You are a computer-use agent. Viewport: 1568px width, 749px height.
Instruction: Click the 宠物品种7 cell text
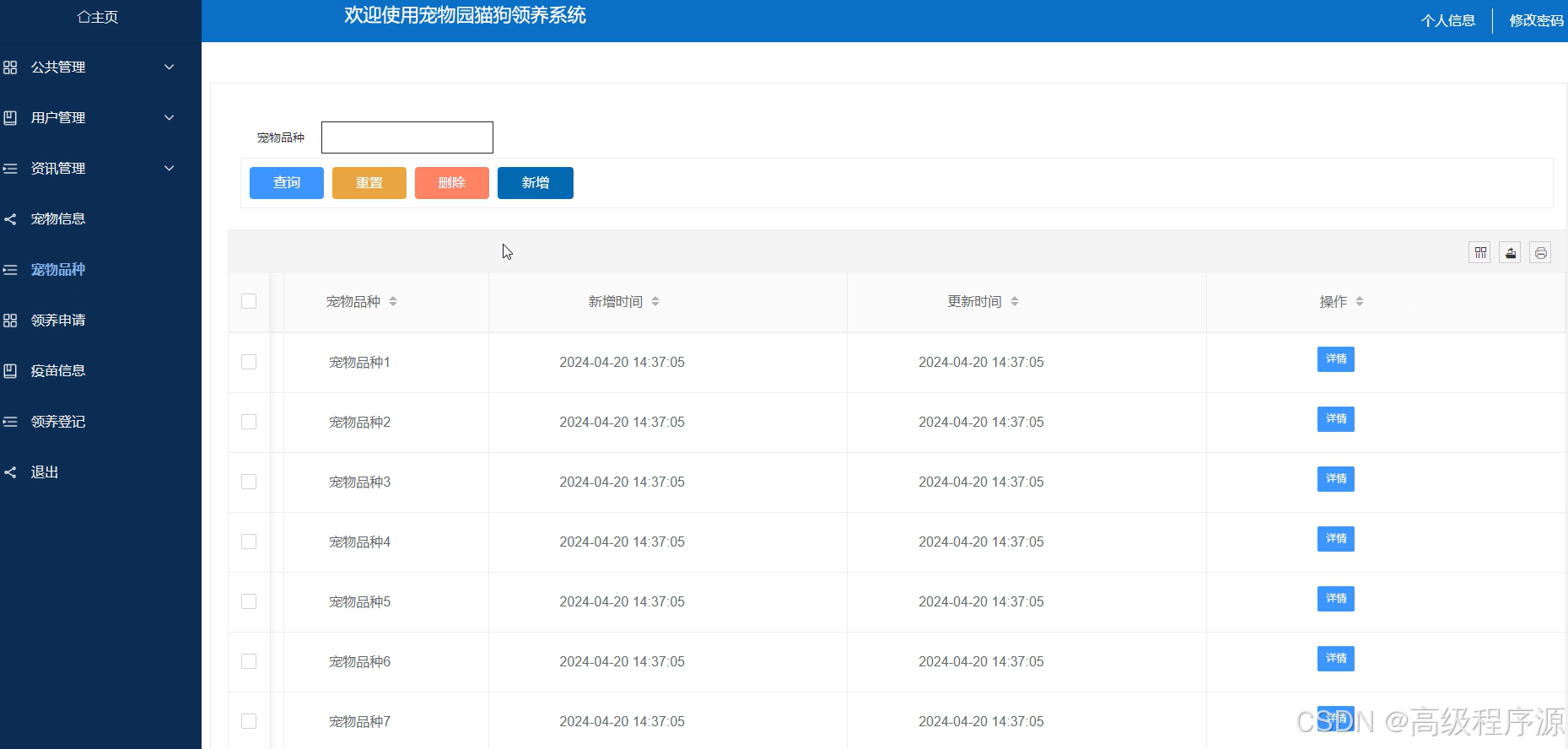(360, 722)
